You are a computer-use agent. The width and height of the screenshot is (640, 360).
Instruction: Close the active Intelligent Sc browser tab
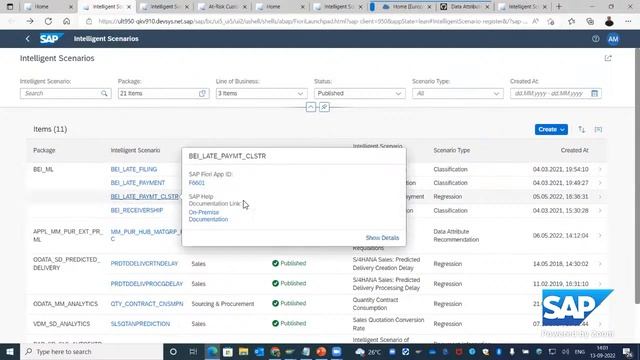129,7
